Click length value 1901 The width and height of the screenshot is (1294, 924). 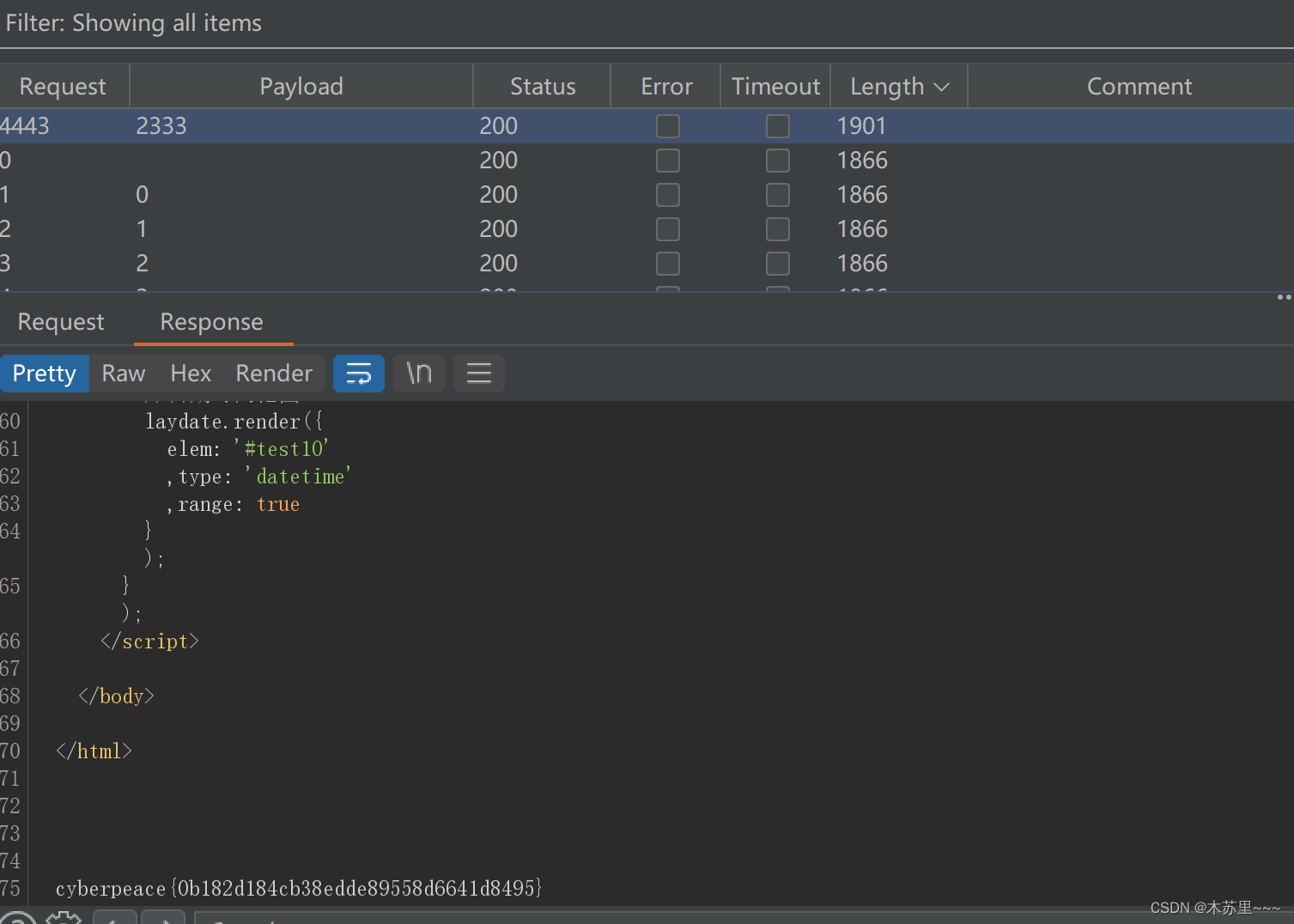pos(861,126)
